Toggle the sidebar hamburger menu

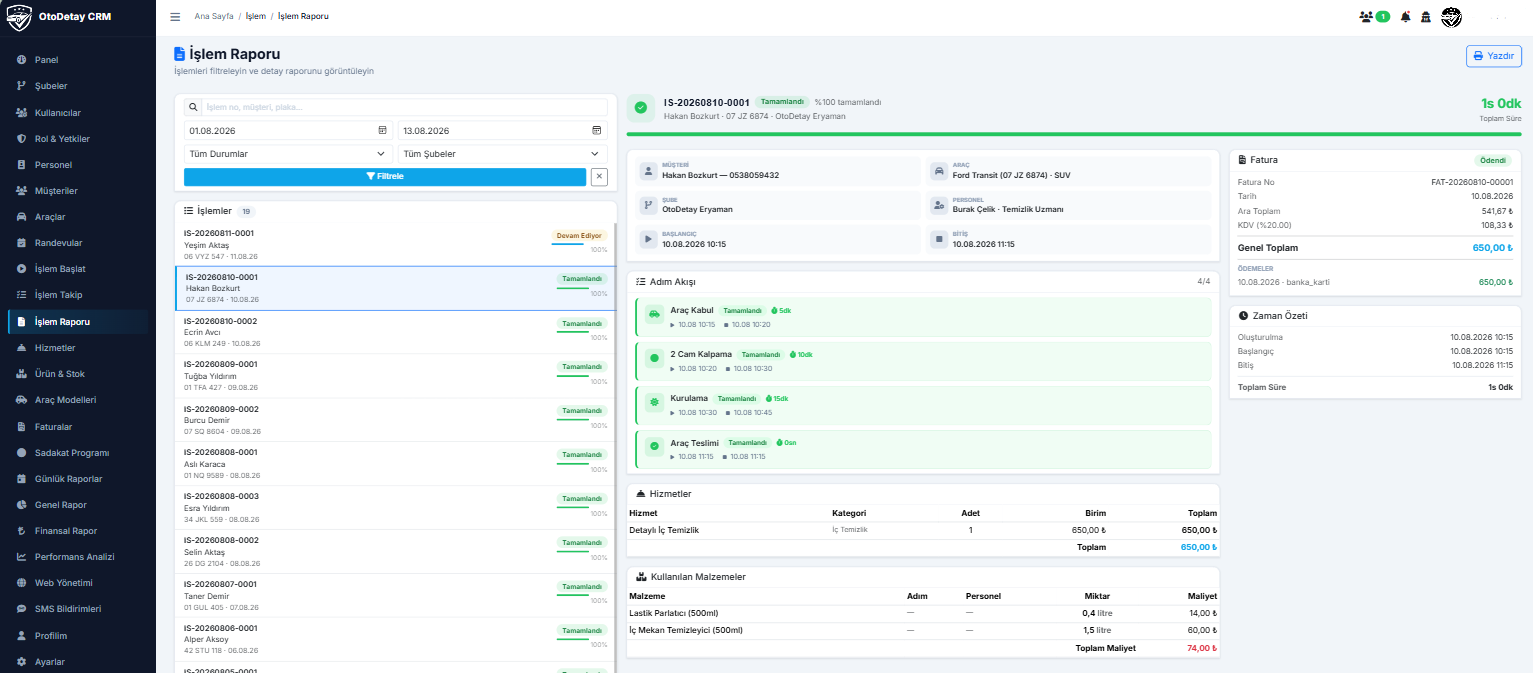[x=175, y=17]
